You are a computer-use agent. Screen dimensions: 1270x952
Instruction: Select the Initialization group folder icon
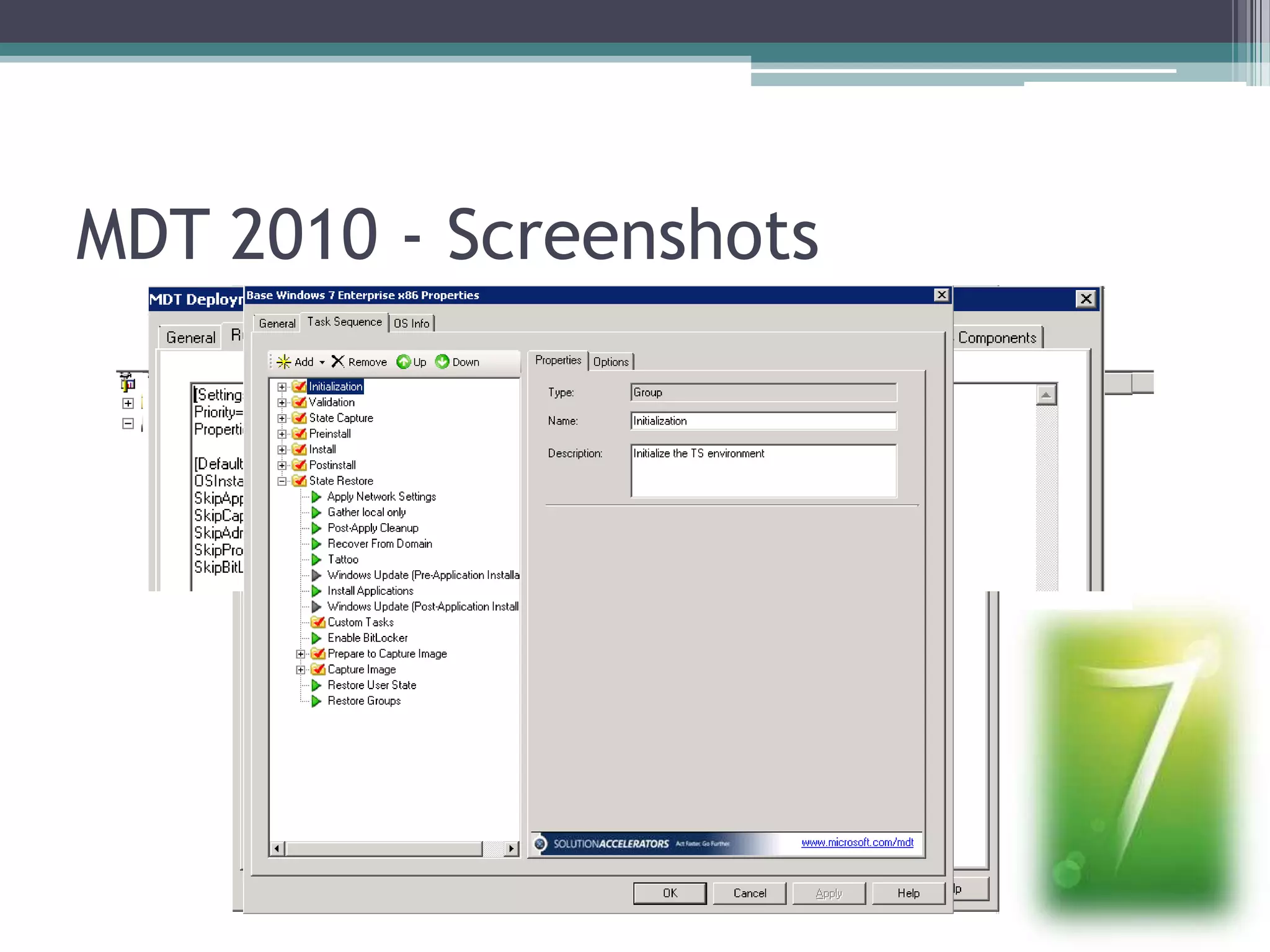pos(300,387)
